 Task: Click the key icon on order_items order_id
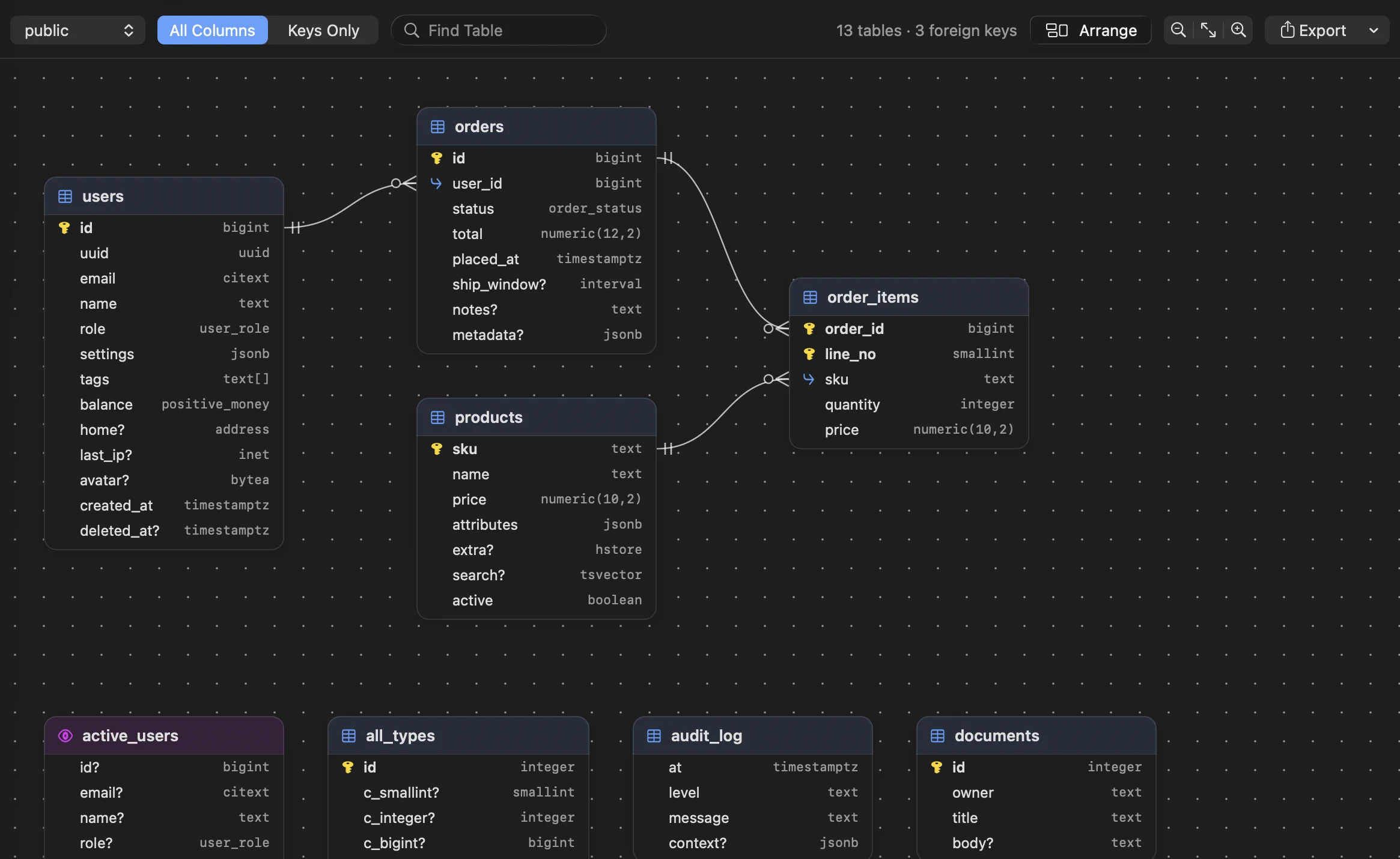coord(809,329)
